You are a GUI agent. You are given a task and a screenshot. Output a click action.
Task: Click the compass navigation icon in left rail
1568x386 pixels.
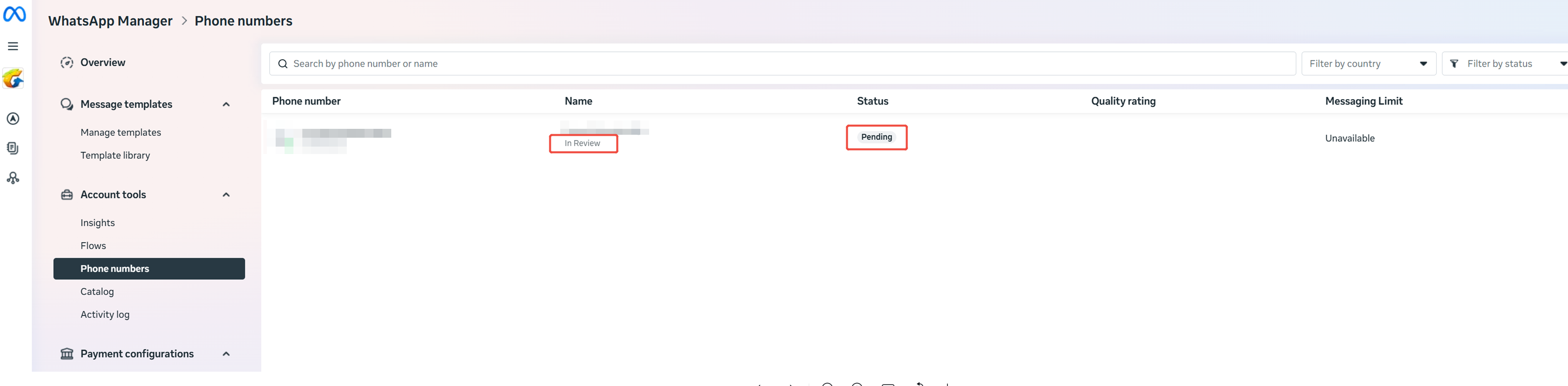(x=13, y=118)
